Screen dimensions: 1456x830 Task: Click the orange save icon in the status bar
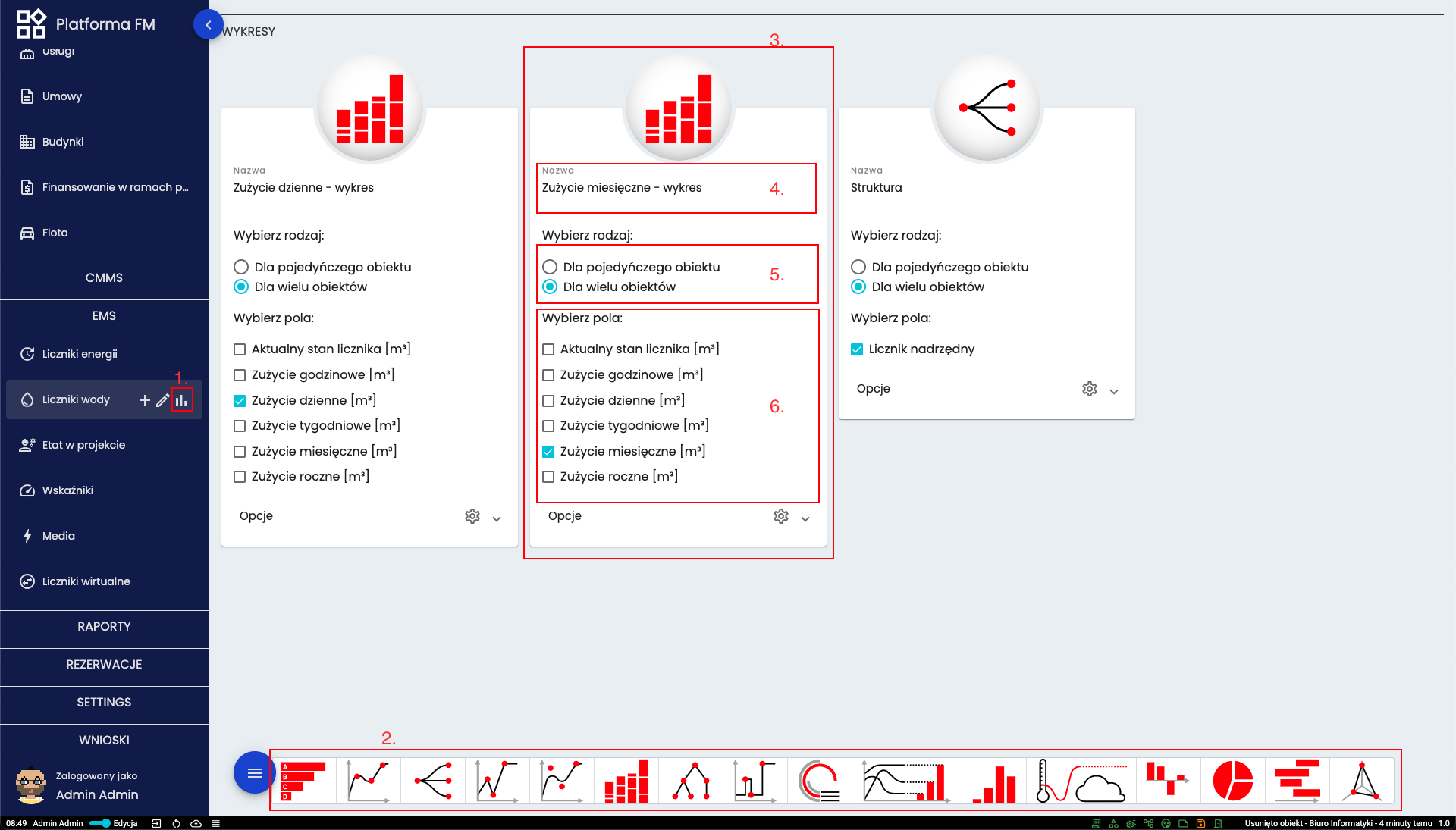pos(1200,823)
